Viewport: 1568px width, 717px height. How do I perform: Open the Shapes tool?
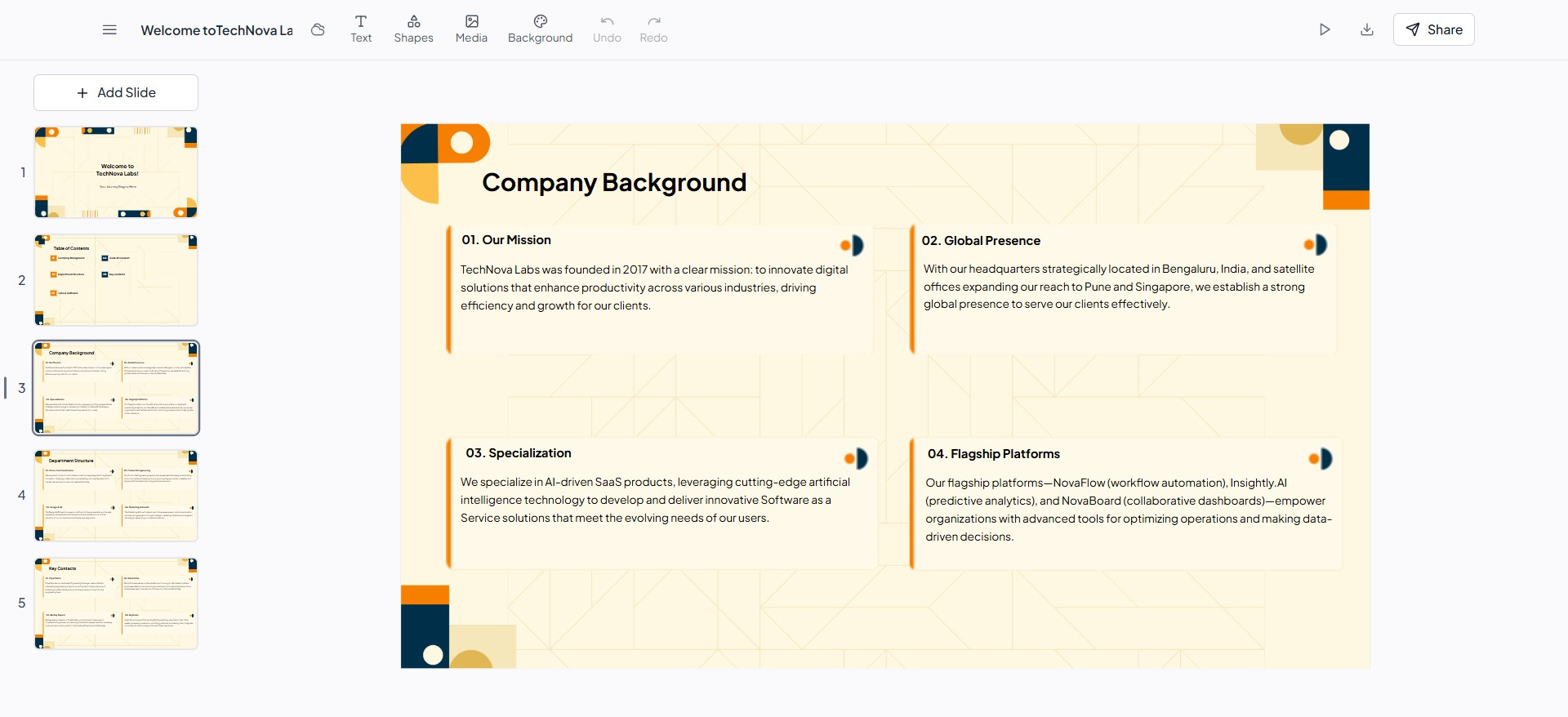point(413,29)
